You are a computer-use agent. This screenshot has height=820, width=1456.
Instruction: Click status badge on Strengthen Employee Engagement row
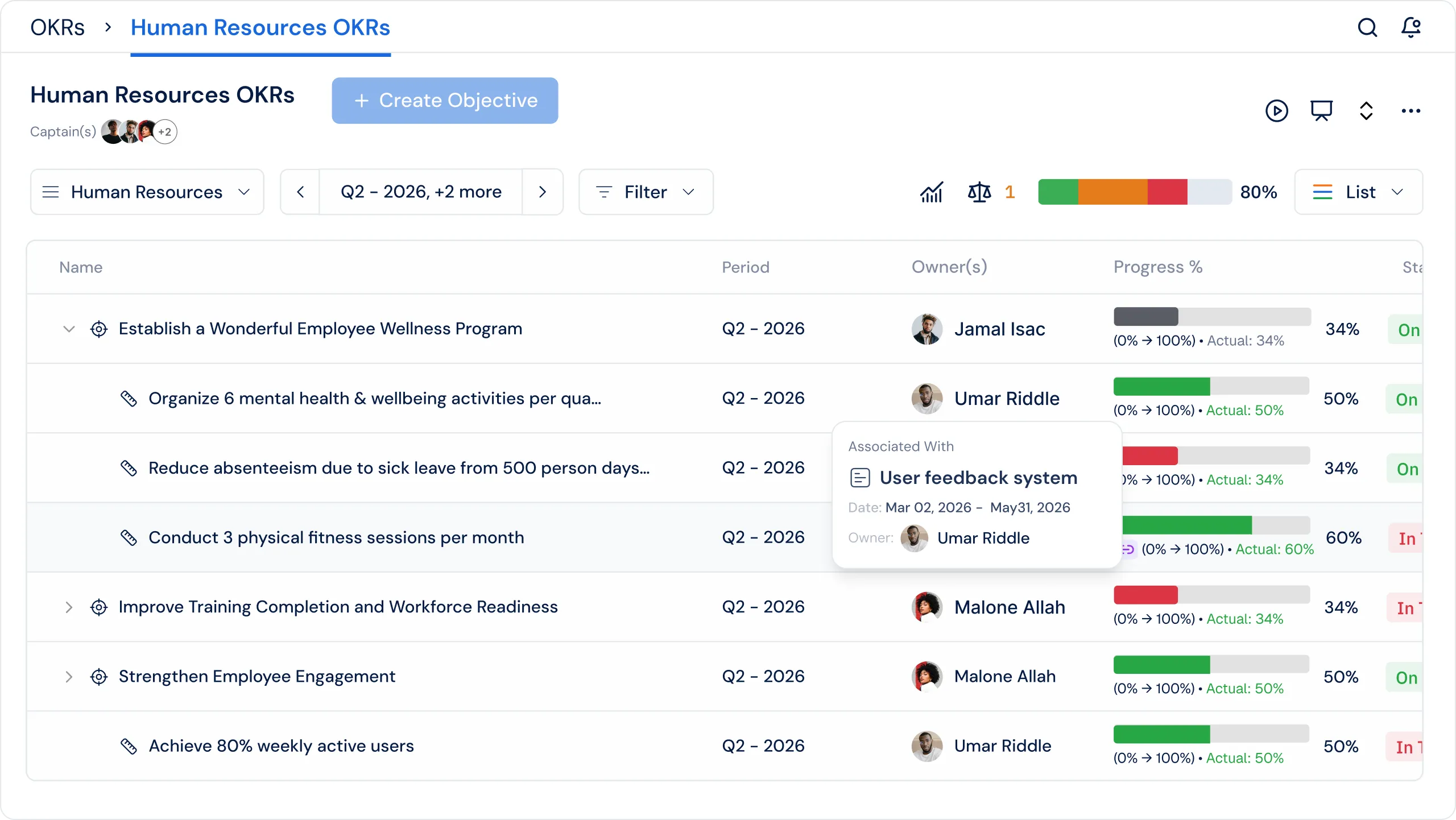click(1405, 677)
